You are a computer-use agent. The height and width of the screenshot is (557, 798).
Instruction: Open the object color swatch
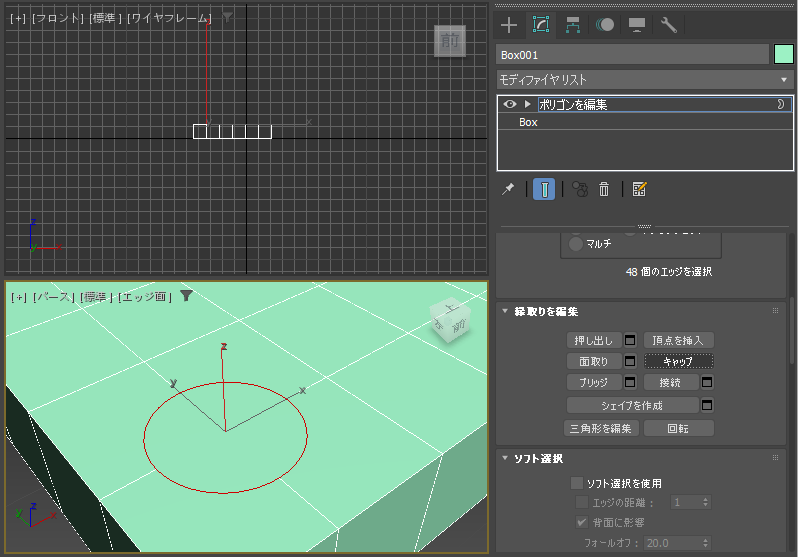click(x=784, y=54)
